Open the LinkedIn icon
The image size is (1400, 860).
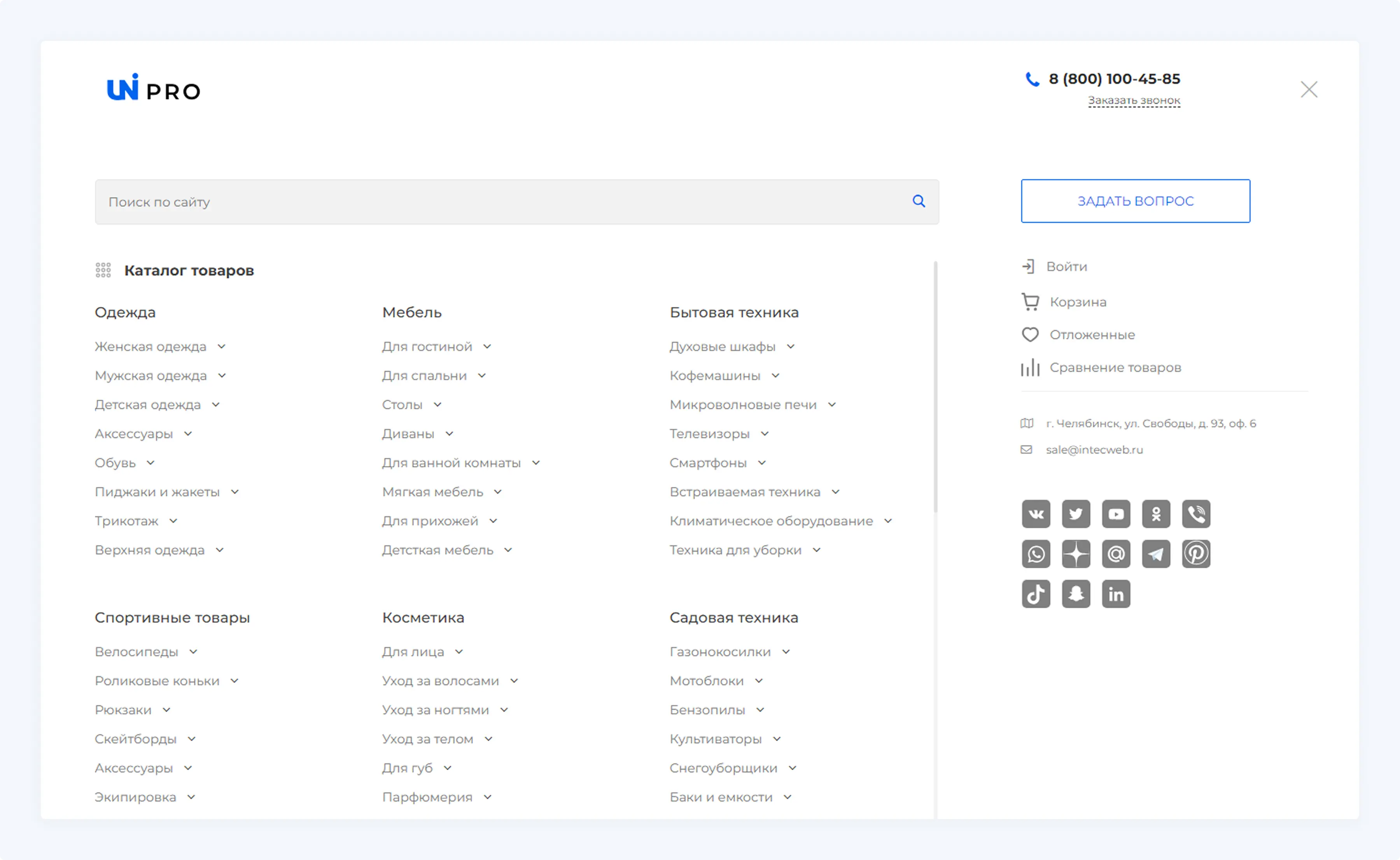click(x=1116, y=594)
